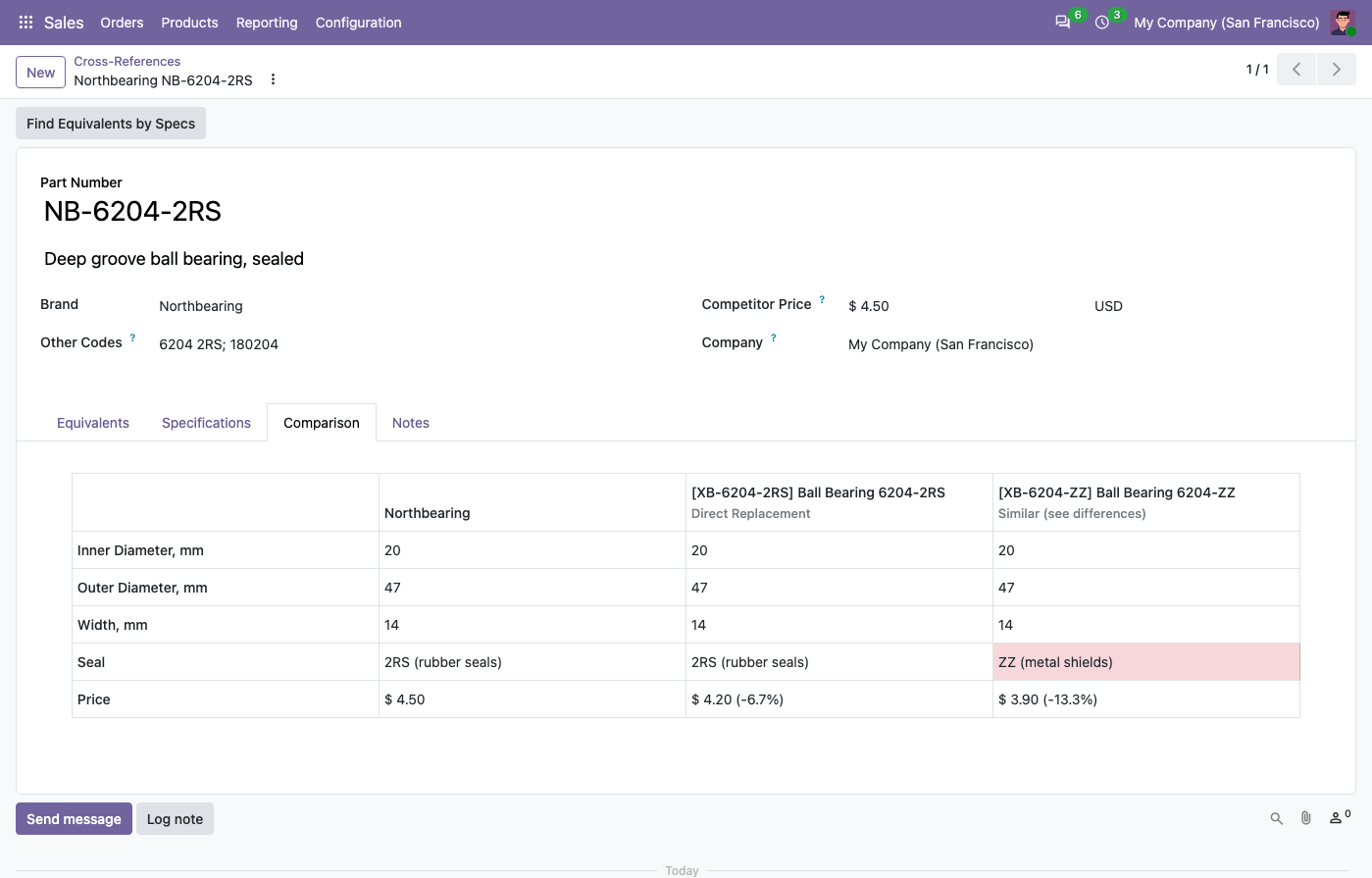Attach files paperclip icon
The image size is (1372, 878).
1306,818
